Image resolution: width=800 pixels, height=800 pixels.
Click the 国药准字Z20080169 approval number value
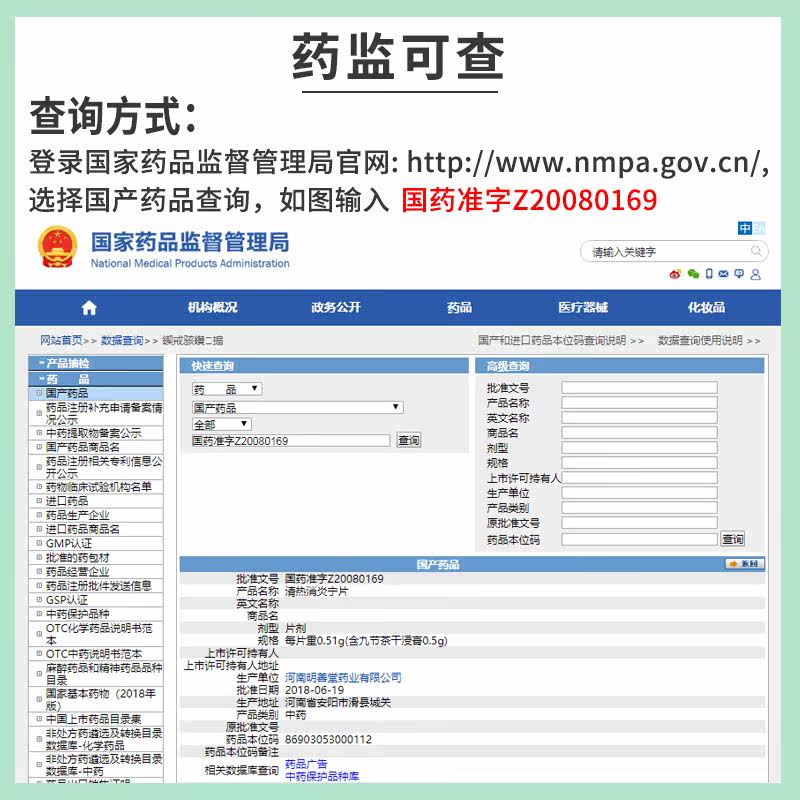pyautogui.click(x=334, y=579)
